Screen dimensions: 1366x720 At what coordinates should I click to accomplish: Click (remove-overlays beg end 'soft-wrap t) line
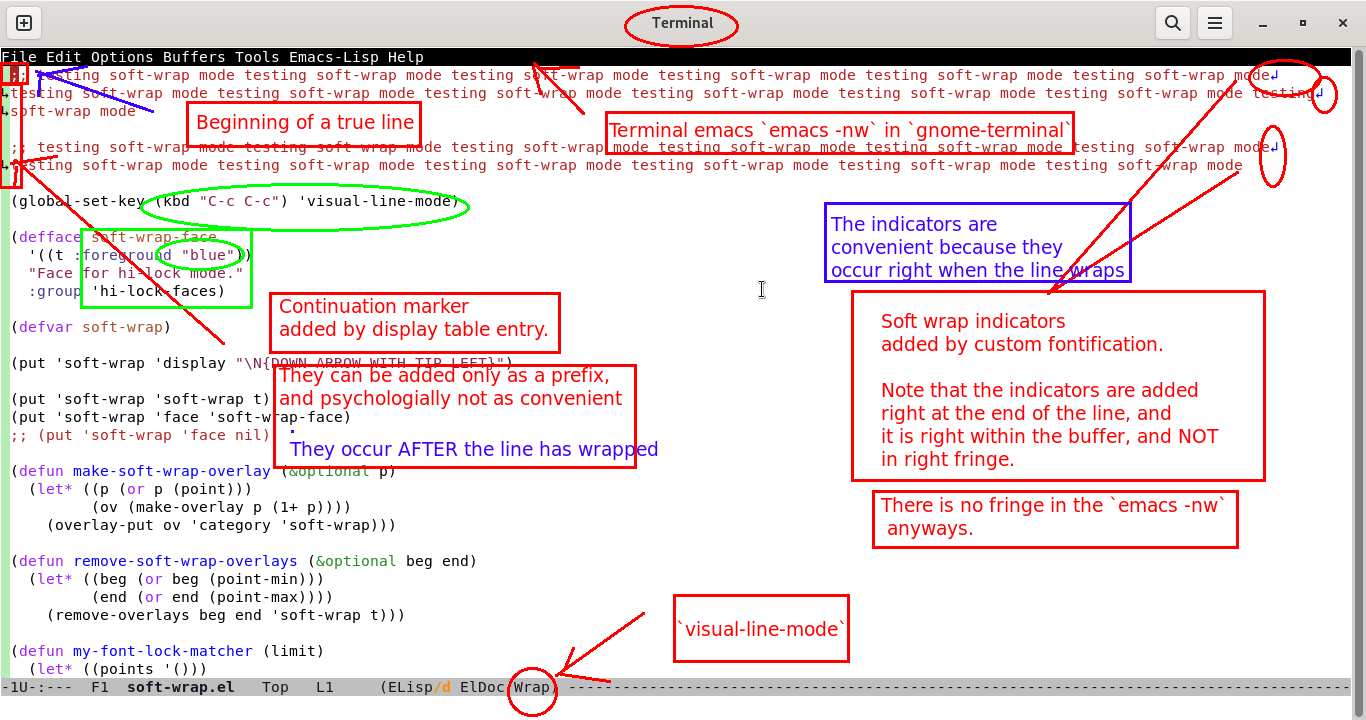click(226, 615)
